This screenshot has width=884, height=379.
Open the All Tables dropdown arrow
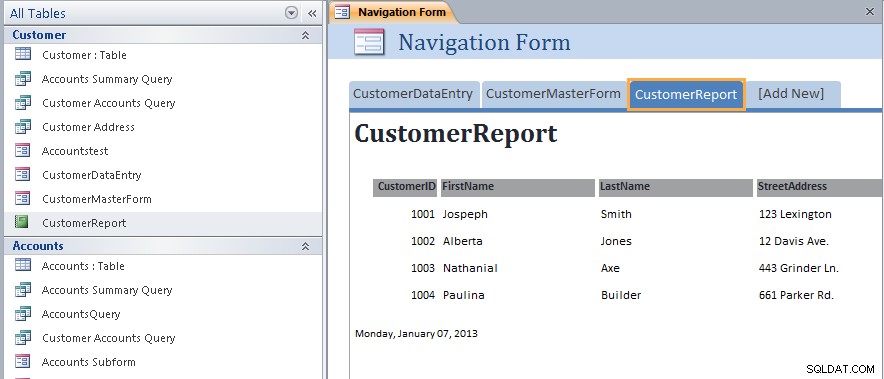291,13
